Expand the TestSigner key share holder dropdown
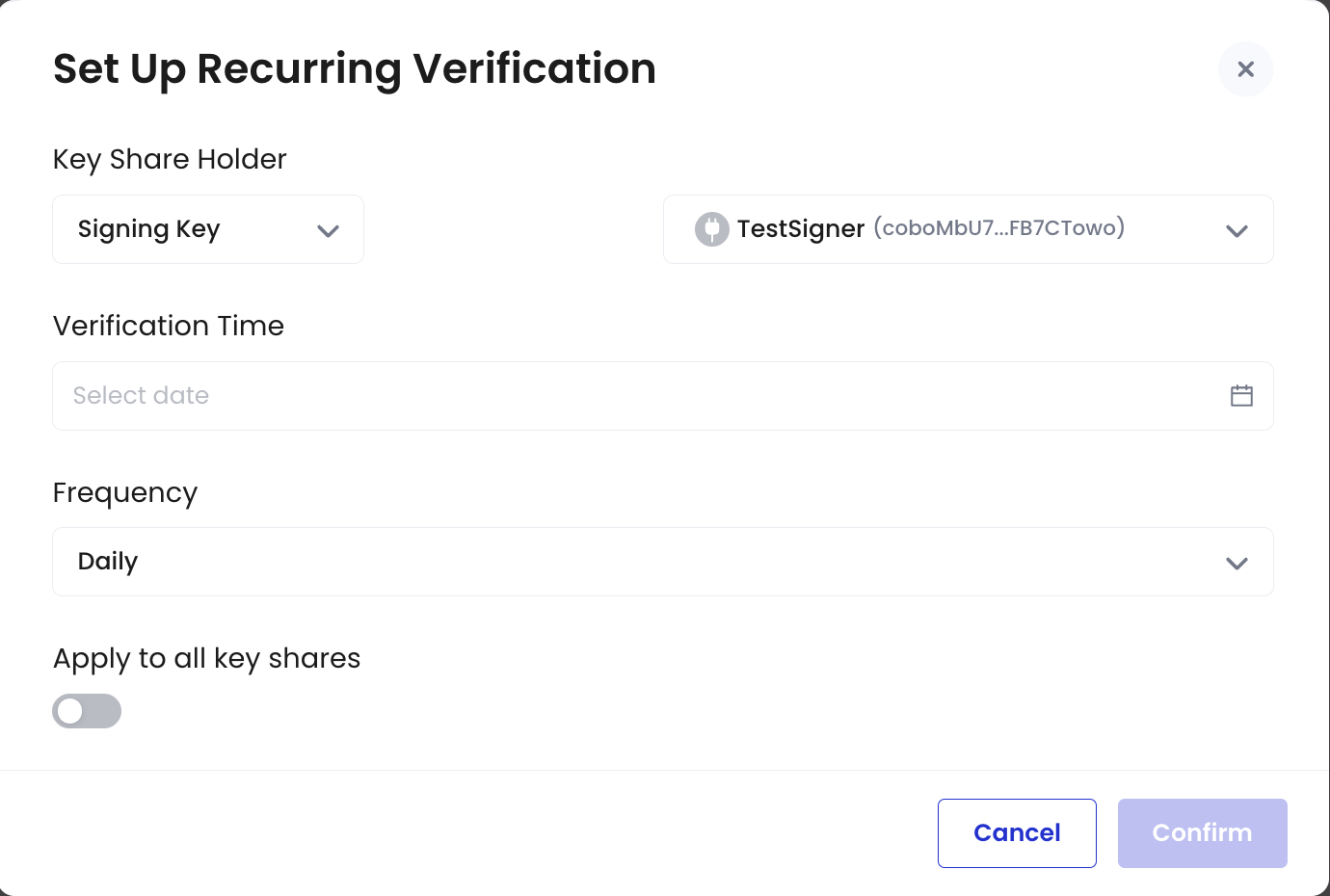 (x=968, y=229)
